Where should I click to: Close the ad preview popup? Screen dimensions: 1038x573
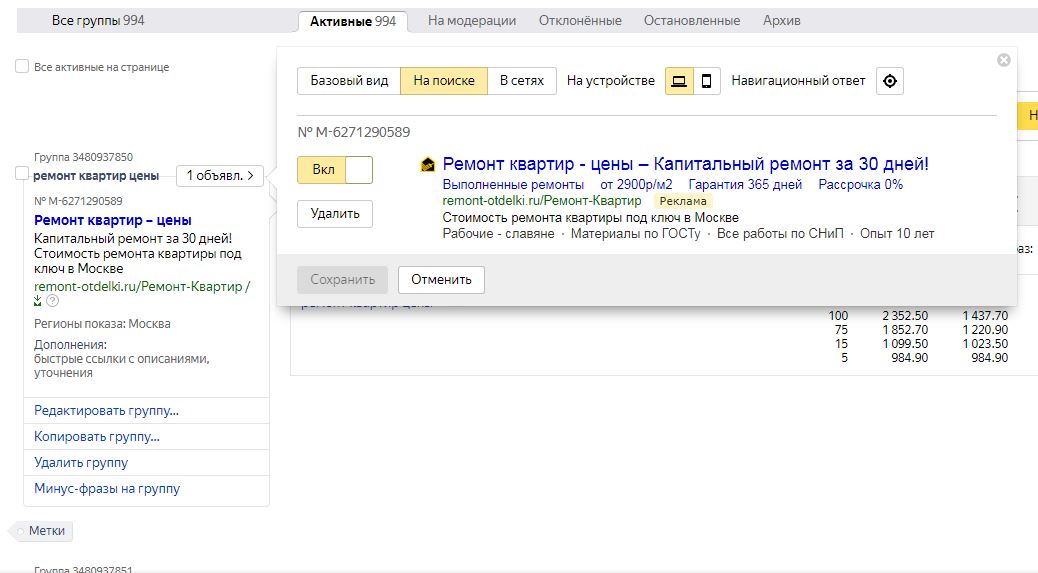pos(1004,60)
